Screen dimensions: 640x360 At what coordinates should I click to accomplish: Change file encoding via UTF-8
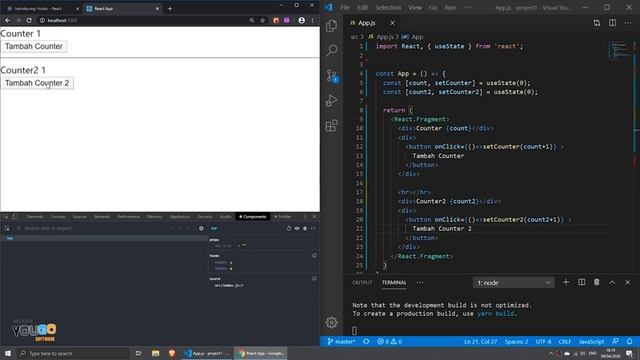543,341
